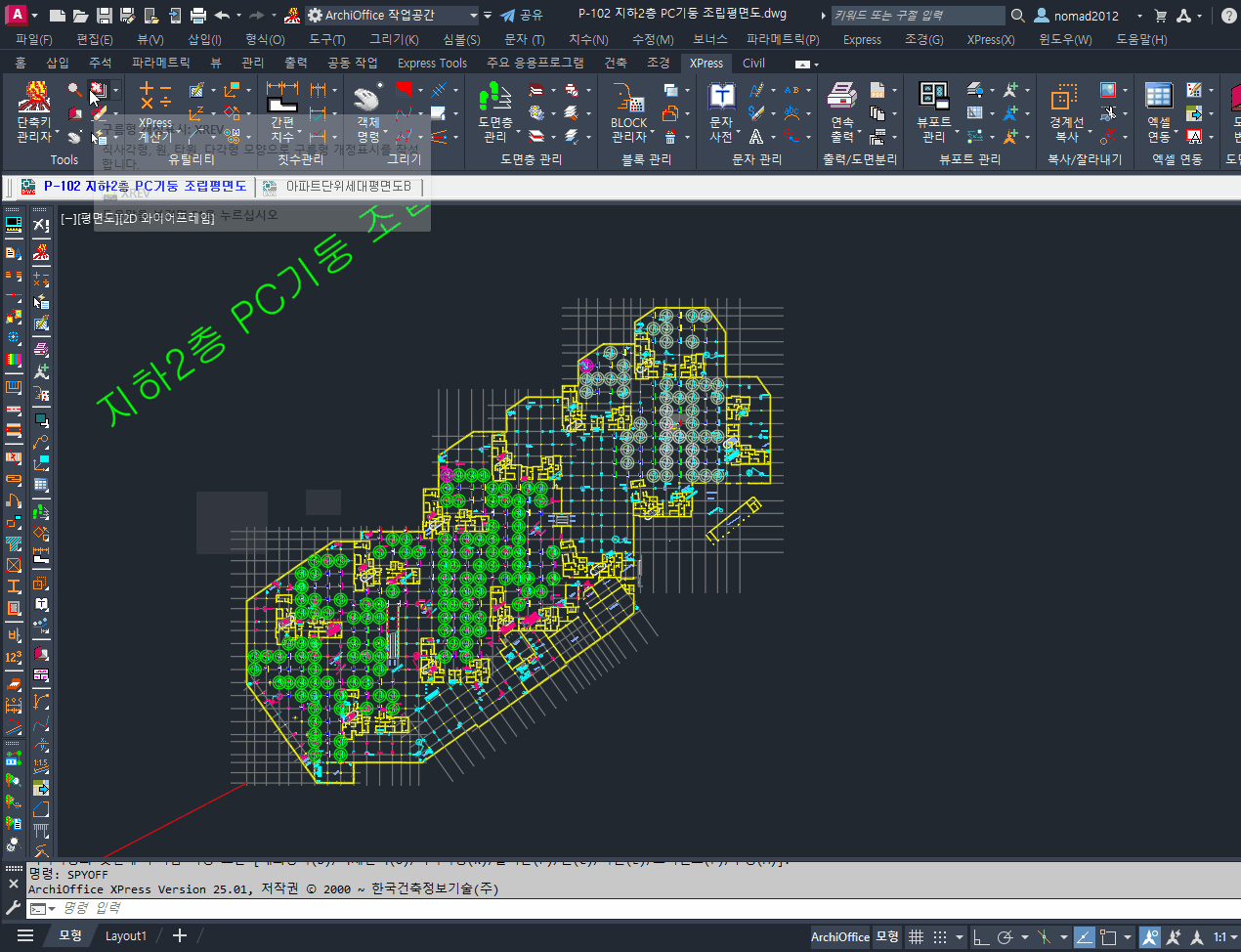Click the help question mark icon
This screenshot has width=1241, height=952.
click(1229, 16)
